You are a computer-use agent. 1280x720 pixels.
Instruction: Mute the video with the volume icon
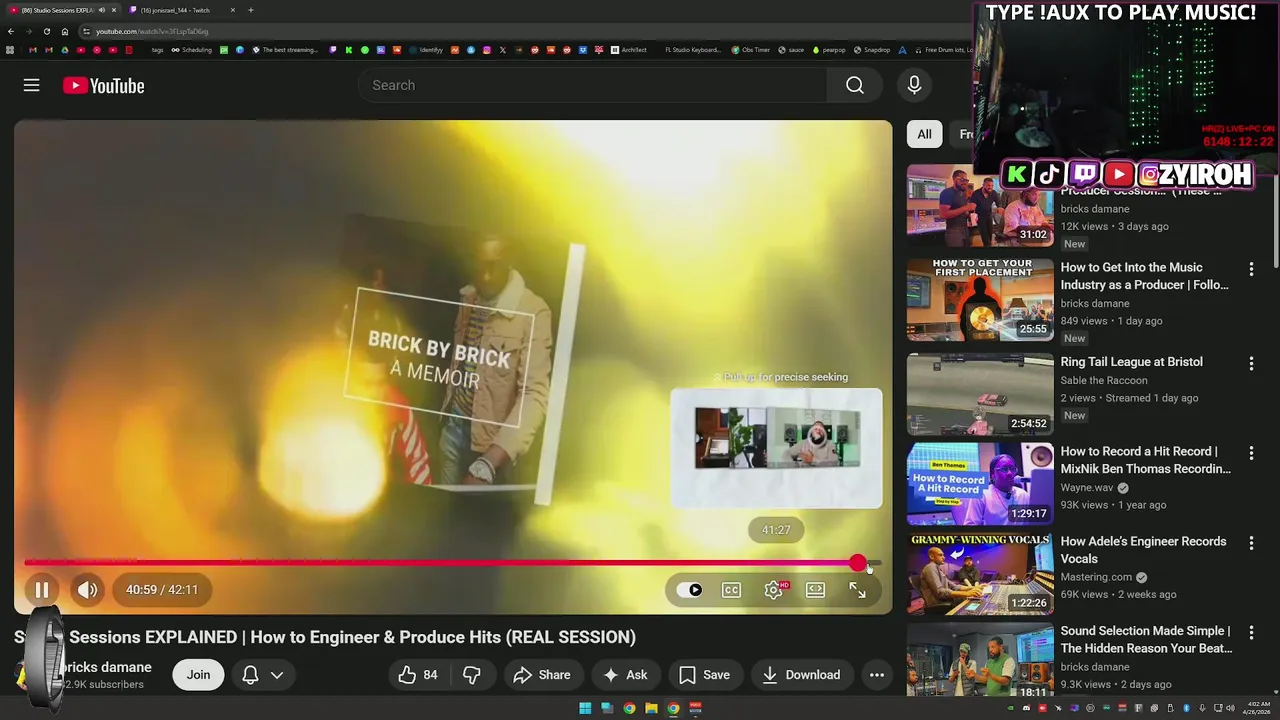tap(87, 590)
